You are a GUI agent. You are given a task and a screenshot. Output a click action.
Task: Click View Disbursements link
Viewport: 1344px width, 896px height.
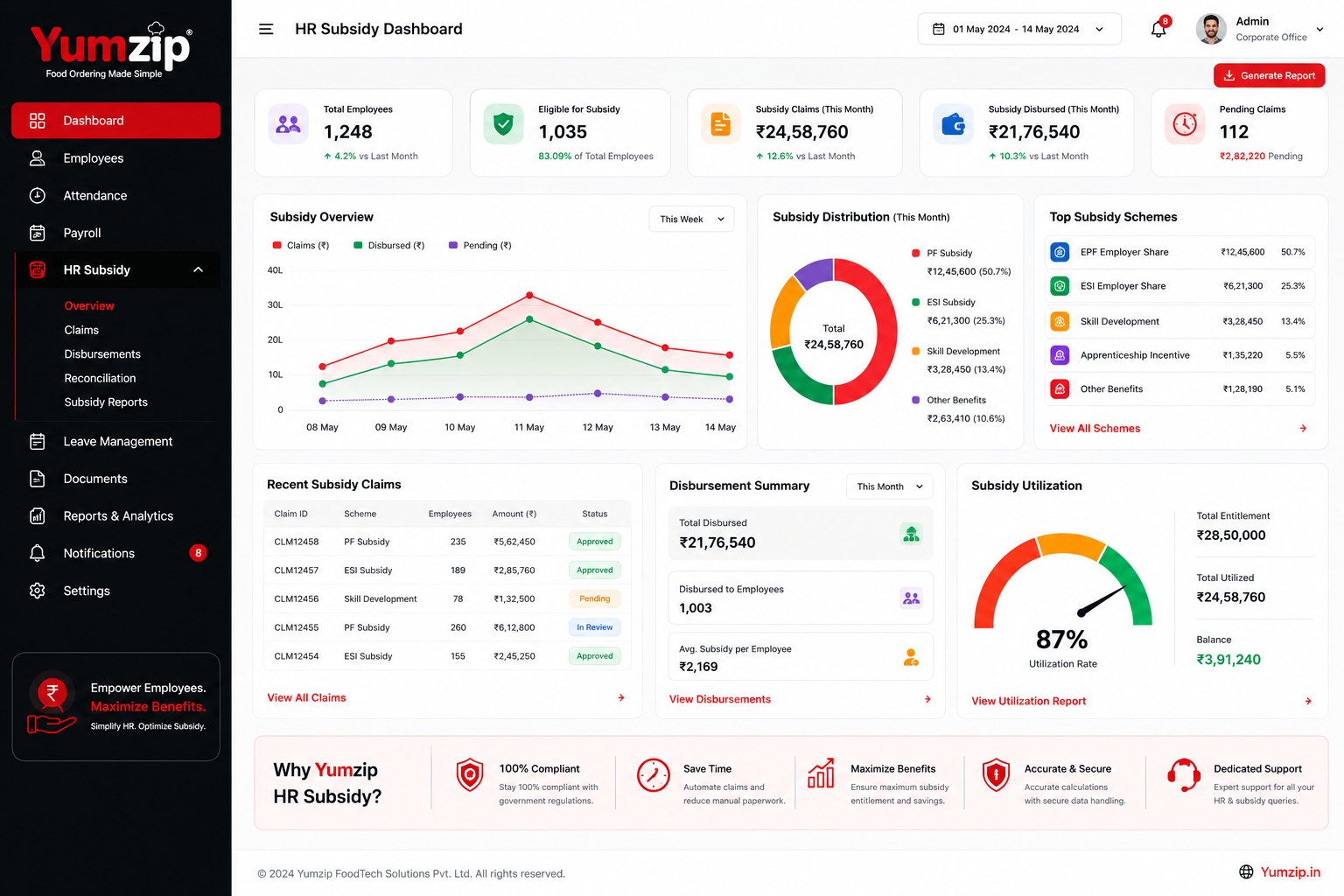coord(720,699)
